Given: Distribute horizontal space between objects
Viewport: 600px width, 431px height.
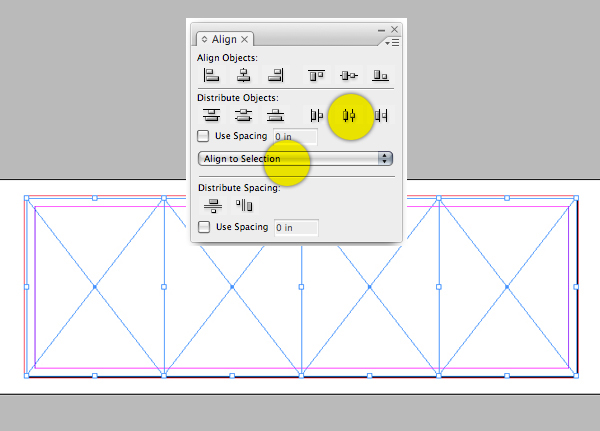Looking at the screenshot, I should 244,206.
